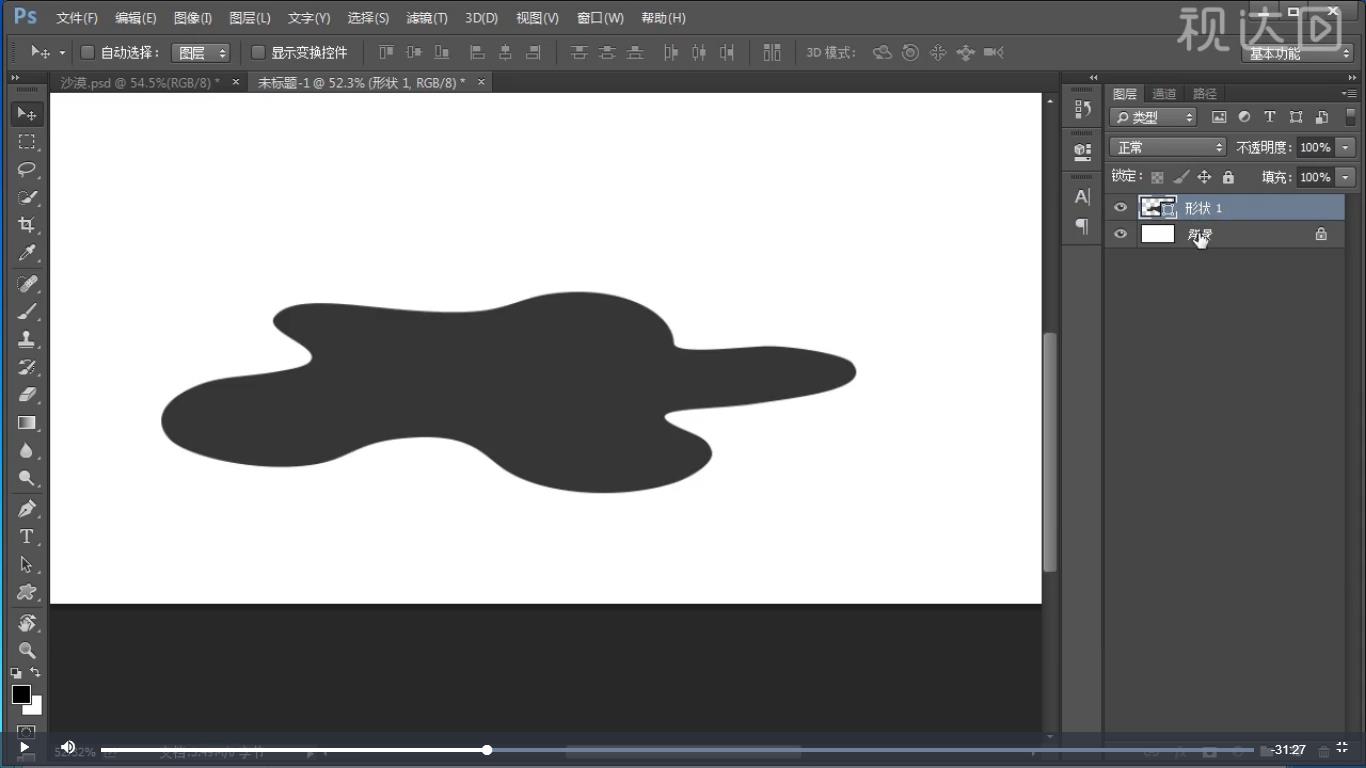Image resolution: width=1366 pixels, height=768 pixels.
Task: Enable the 自动选择 checkbox
Action: pyautogui.click(x=87, y=52)
